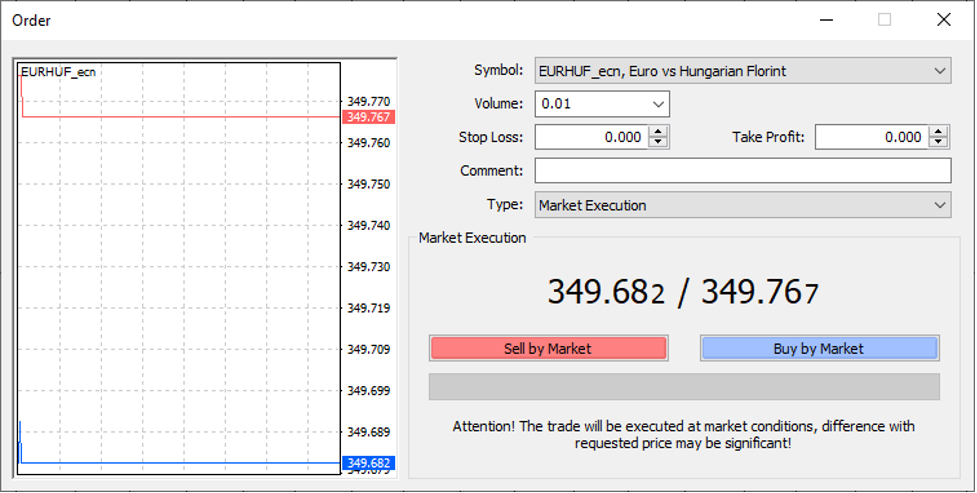Click the Take Profit input field

click(x=871, y=137)
